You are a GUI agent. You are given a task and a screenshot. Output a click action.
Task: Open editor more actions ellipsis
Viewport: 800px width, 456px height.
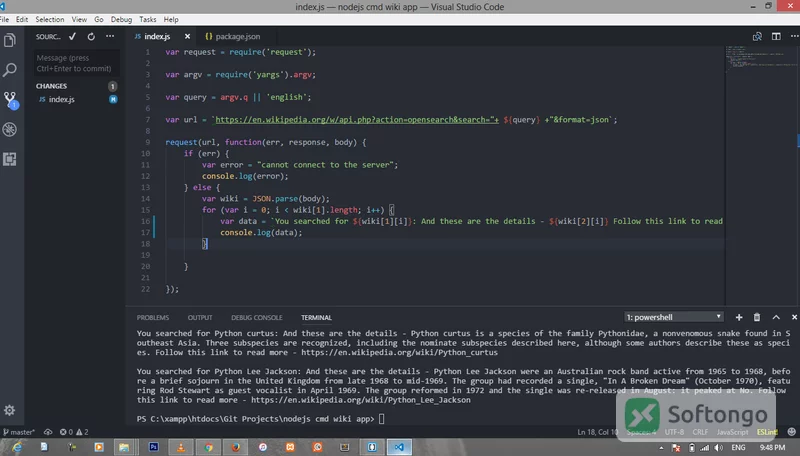pyautogui.click(x=794, y=36)
